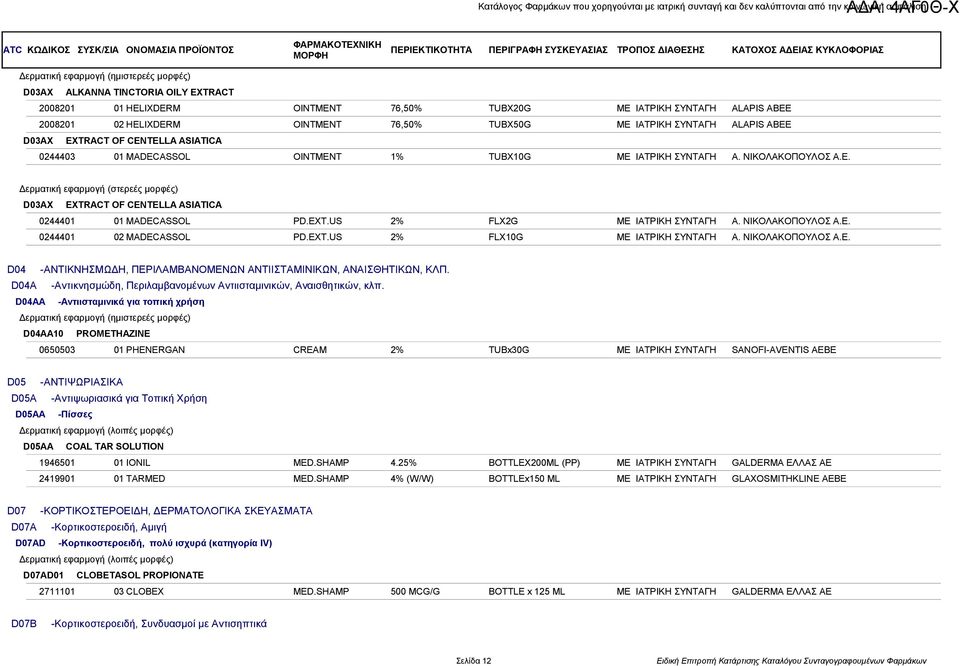Click the D07 ΚΟΡΤΙΚΟΣΤΕΡΟΕΙΔΗ section heading
960x666 pixels.
pyautogui.click(x=160, y=511)
